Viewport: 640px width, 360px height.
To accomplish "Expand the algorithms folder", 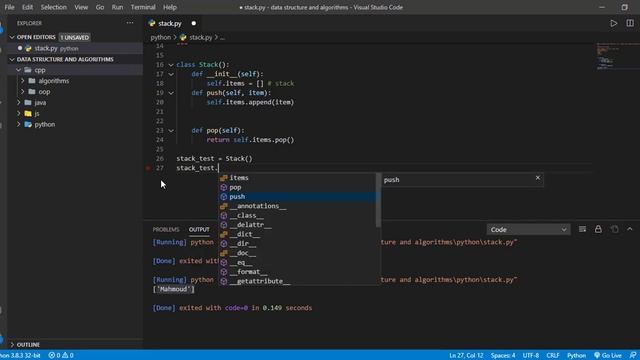I will (23, 81).
